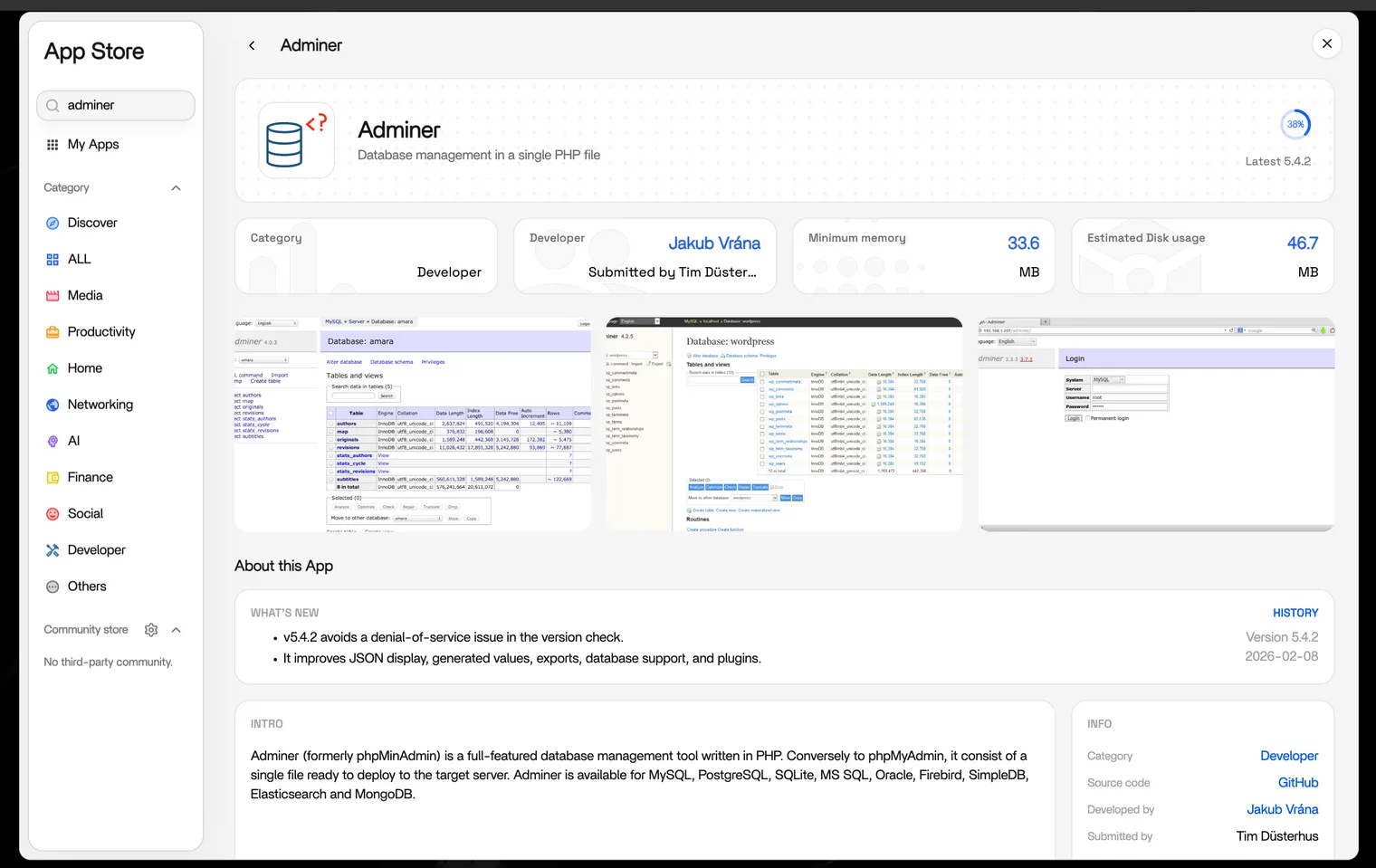1376x868 pixels.
Task: Click Developer category link in INFO panel
Action: click(x=1289, y=756)
